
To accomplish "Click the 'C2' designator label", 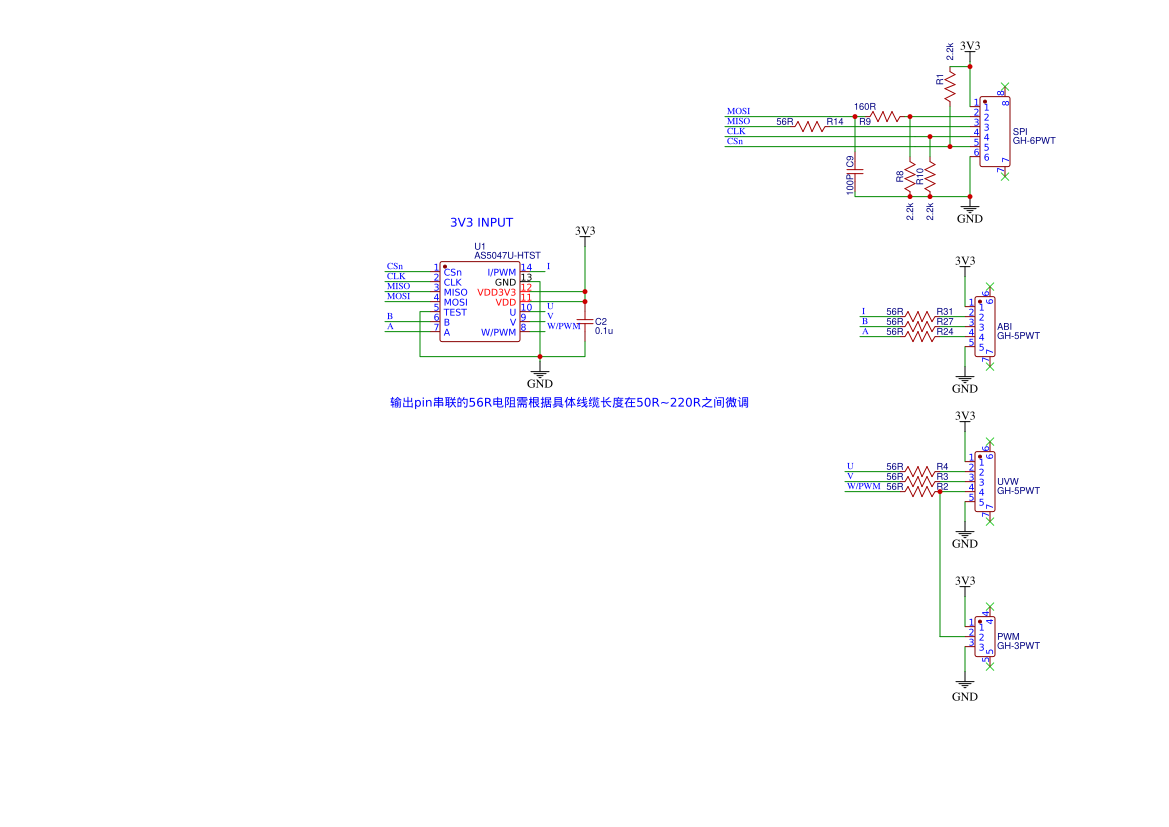I will (601, 321).
